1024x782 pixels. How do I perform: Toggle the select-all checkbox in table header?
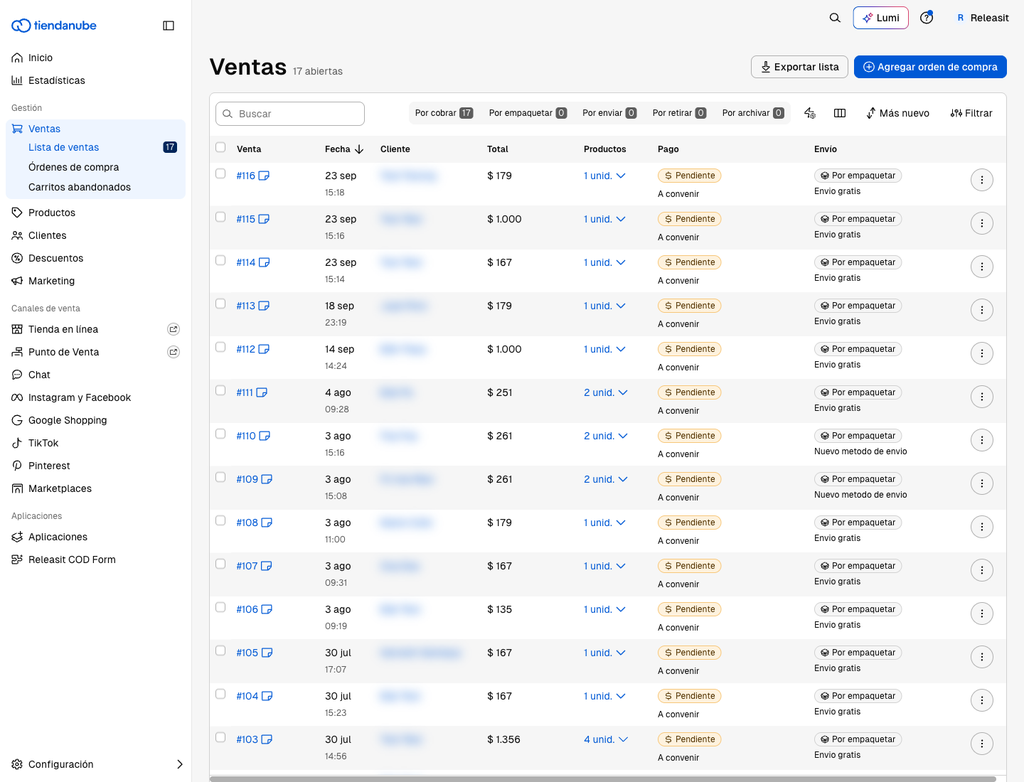(x=221, y=147)
